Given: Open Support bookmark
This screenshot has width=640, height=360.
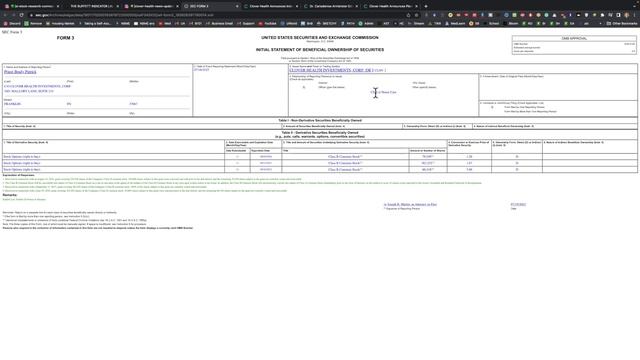Looking at the screenshot, I should coord(246,24).
